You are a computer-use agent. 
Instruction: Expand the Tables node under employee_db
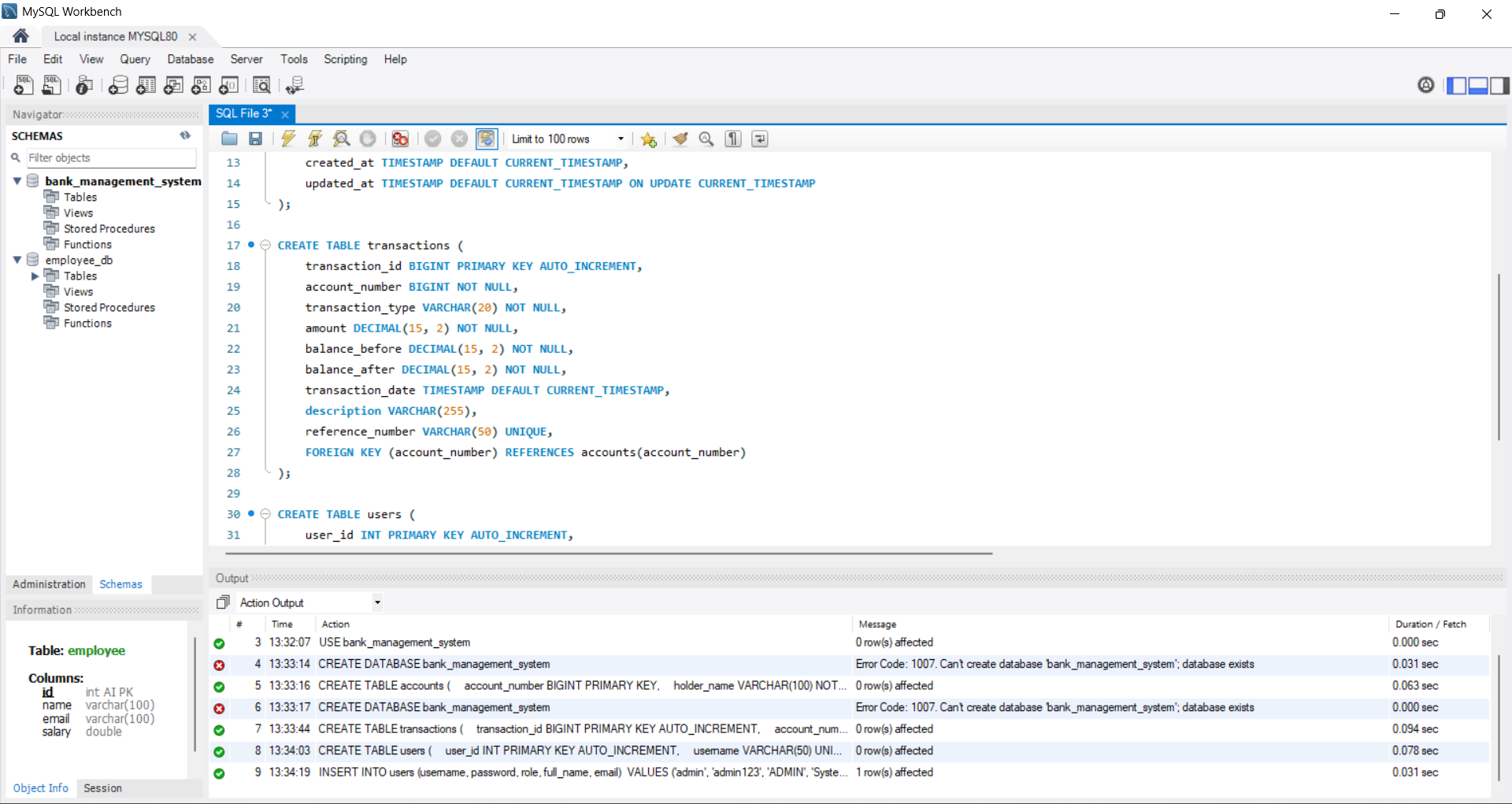pyautogui.click(x=35, y=276)
